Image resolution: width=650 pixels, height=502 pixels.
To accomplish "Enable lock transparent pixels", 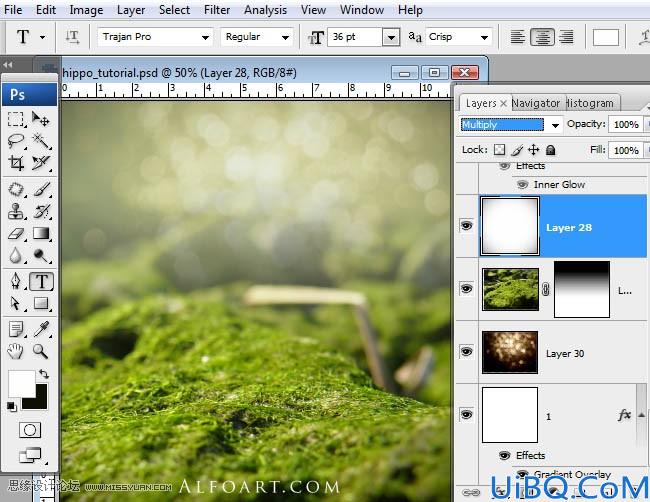I will point(500,150).
